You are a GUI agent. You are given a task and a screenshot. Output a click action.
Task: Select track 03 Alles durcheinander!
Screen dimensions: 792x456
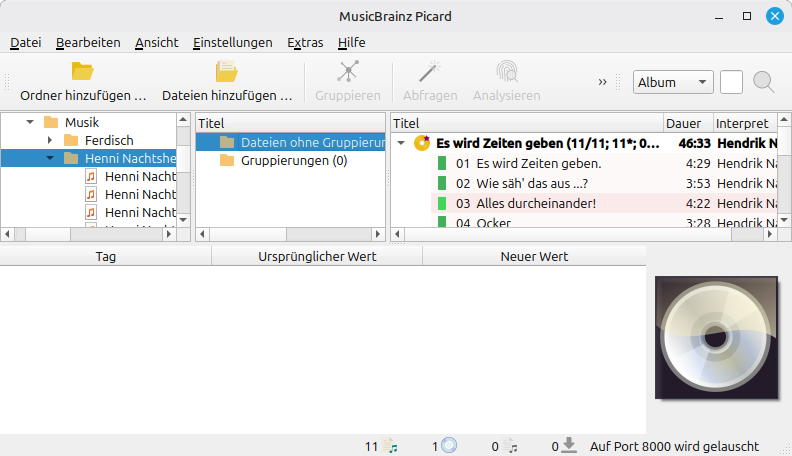pyautogui.click(x=536, y=203)
